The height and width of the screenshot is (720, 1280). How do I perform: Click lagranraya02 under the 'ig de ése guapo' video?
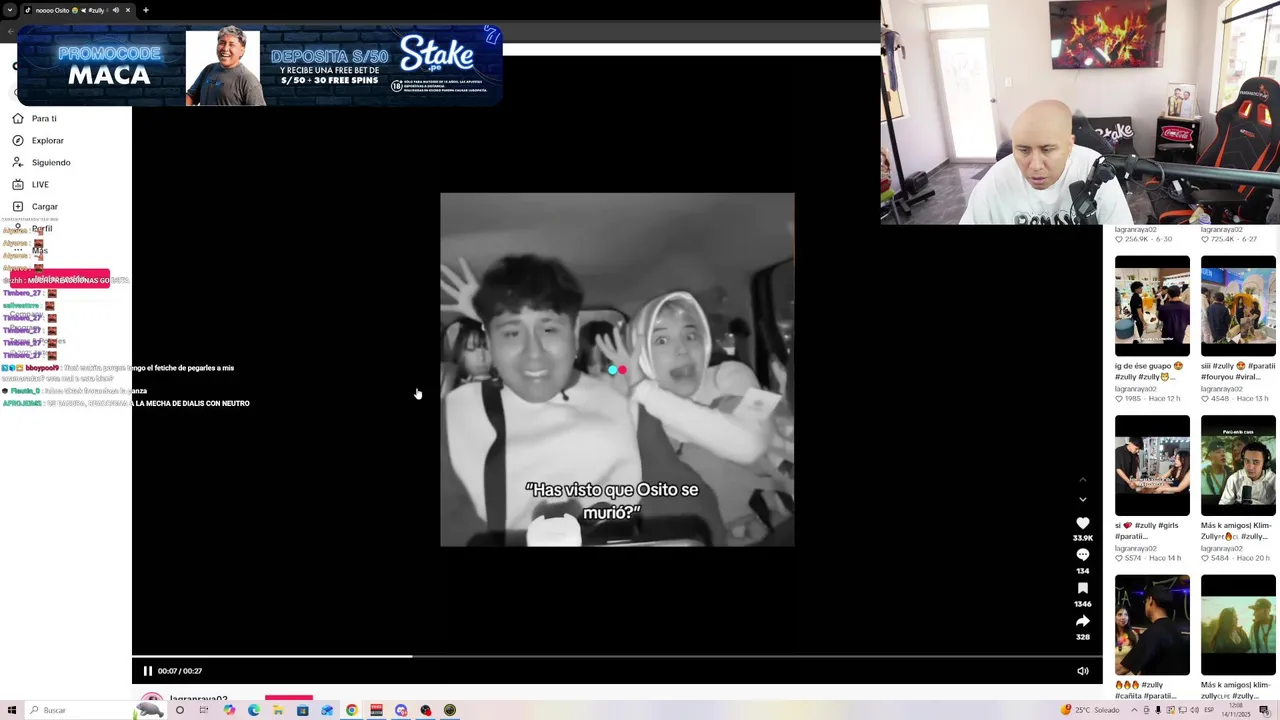1136,389
